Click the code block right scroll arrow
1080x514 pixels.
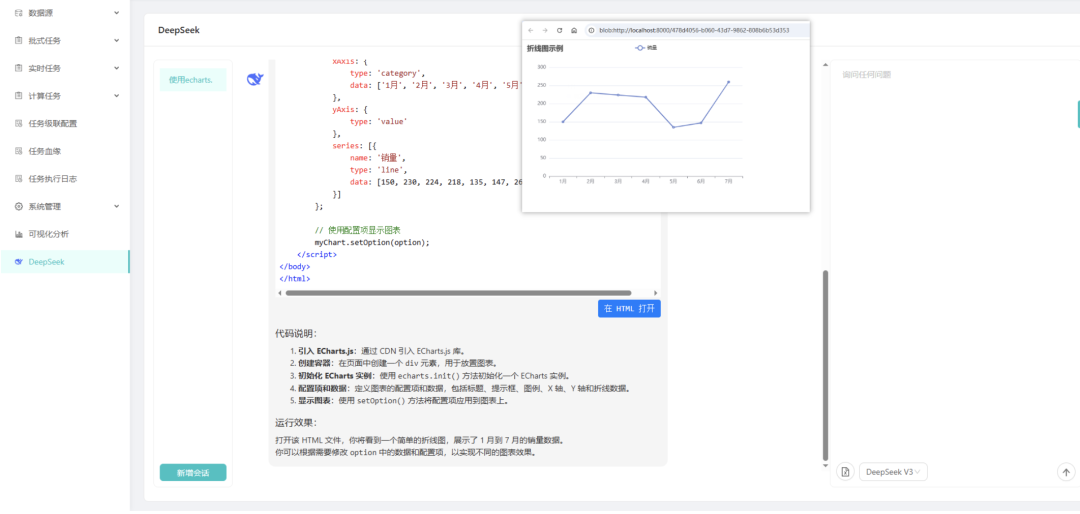click(656, 293)
